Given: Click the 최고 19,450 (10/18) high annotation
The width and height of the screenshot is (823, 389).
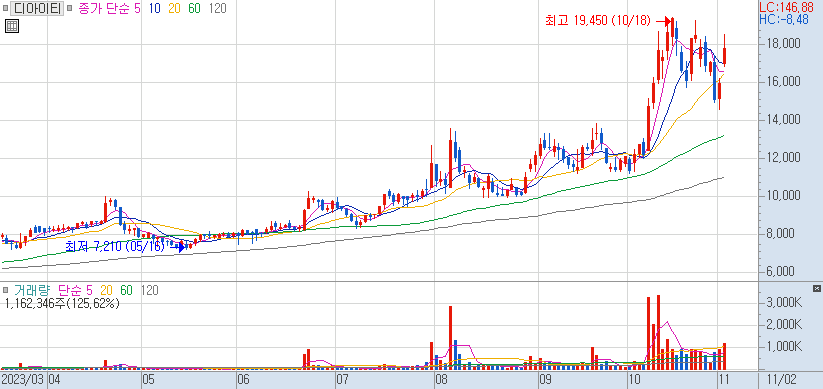Looking at the screenshot, I should click(598, 20).
